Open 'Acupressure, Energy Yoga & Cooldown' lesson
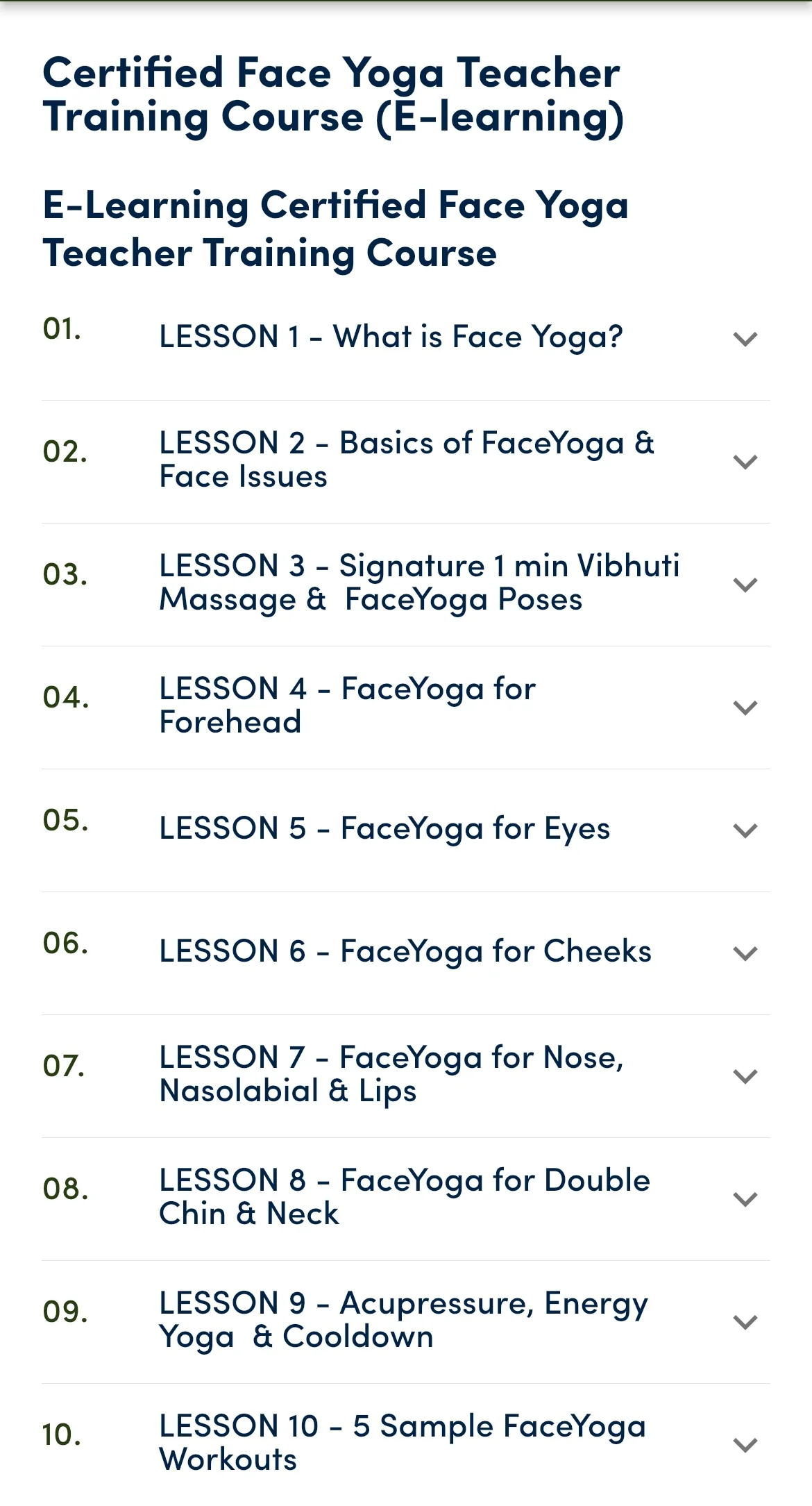Viewport: 812px width, 1506px height. coord(404,1320)
